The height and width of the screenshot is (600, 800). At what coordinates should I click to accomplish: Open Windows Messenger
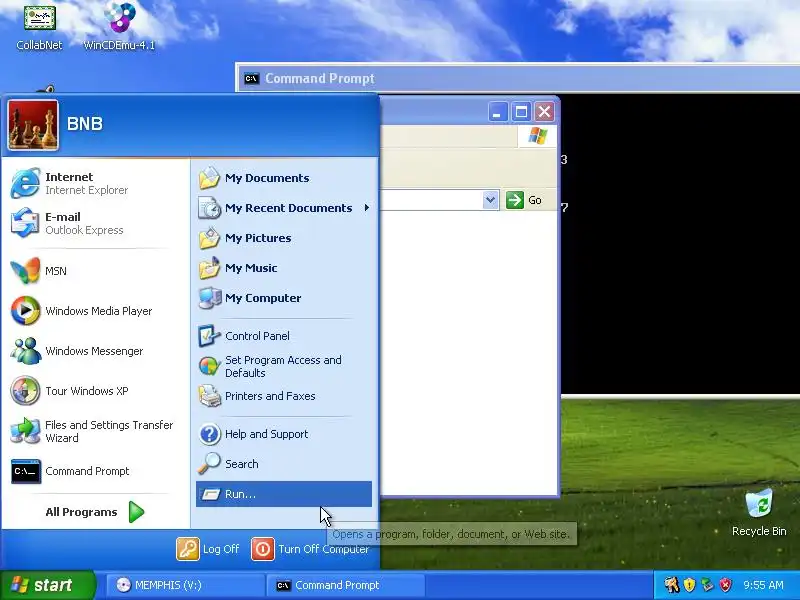[x=96, y=351]
